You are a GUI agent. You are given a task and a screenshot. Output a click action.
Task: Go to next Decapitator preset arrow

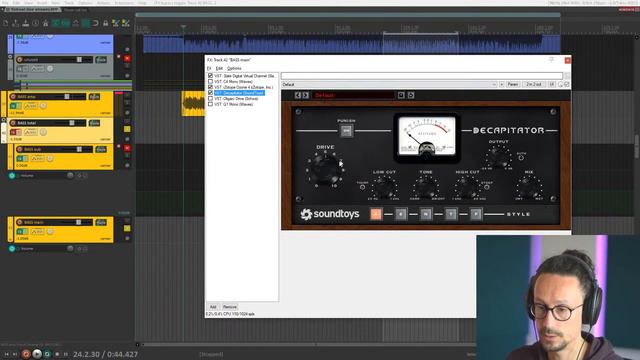[x=305, y=95]
